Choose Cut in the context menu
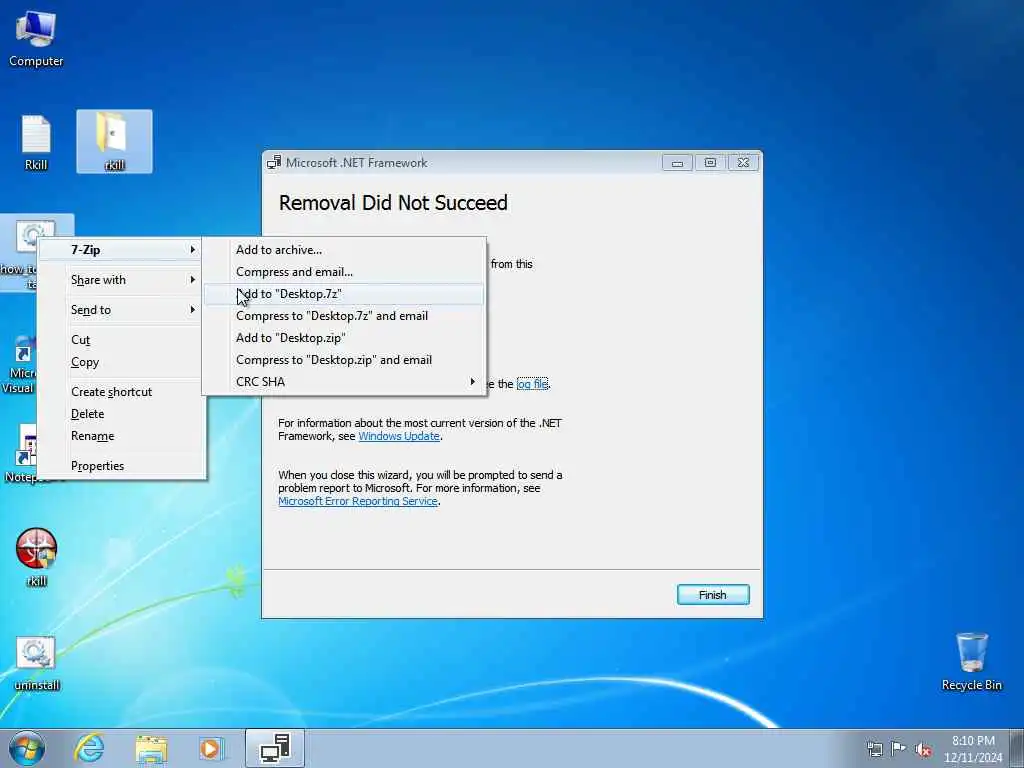Image resolution: width=1024 pixels, height=768 pixels. (x=121, y=340)
